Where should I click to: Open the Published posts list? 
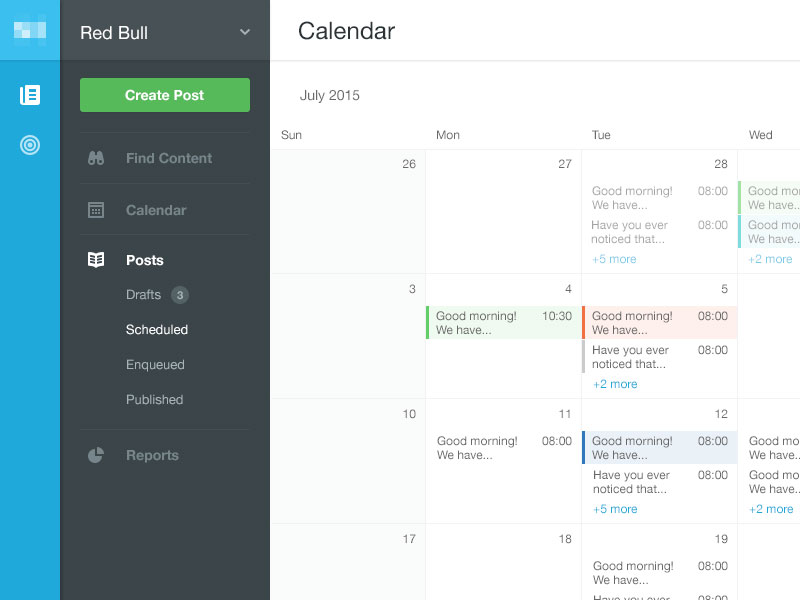154,399
